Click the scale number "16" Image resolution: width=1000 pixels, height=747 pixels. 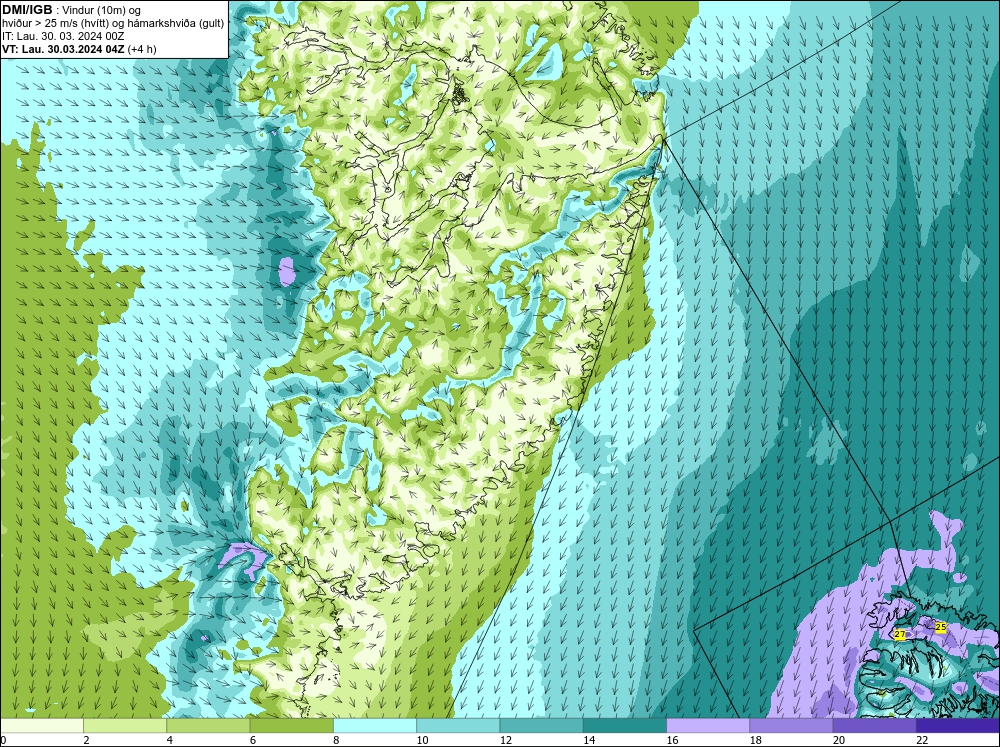tap(672, 740)
